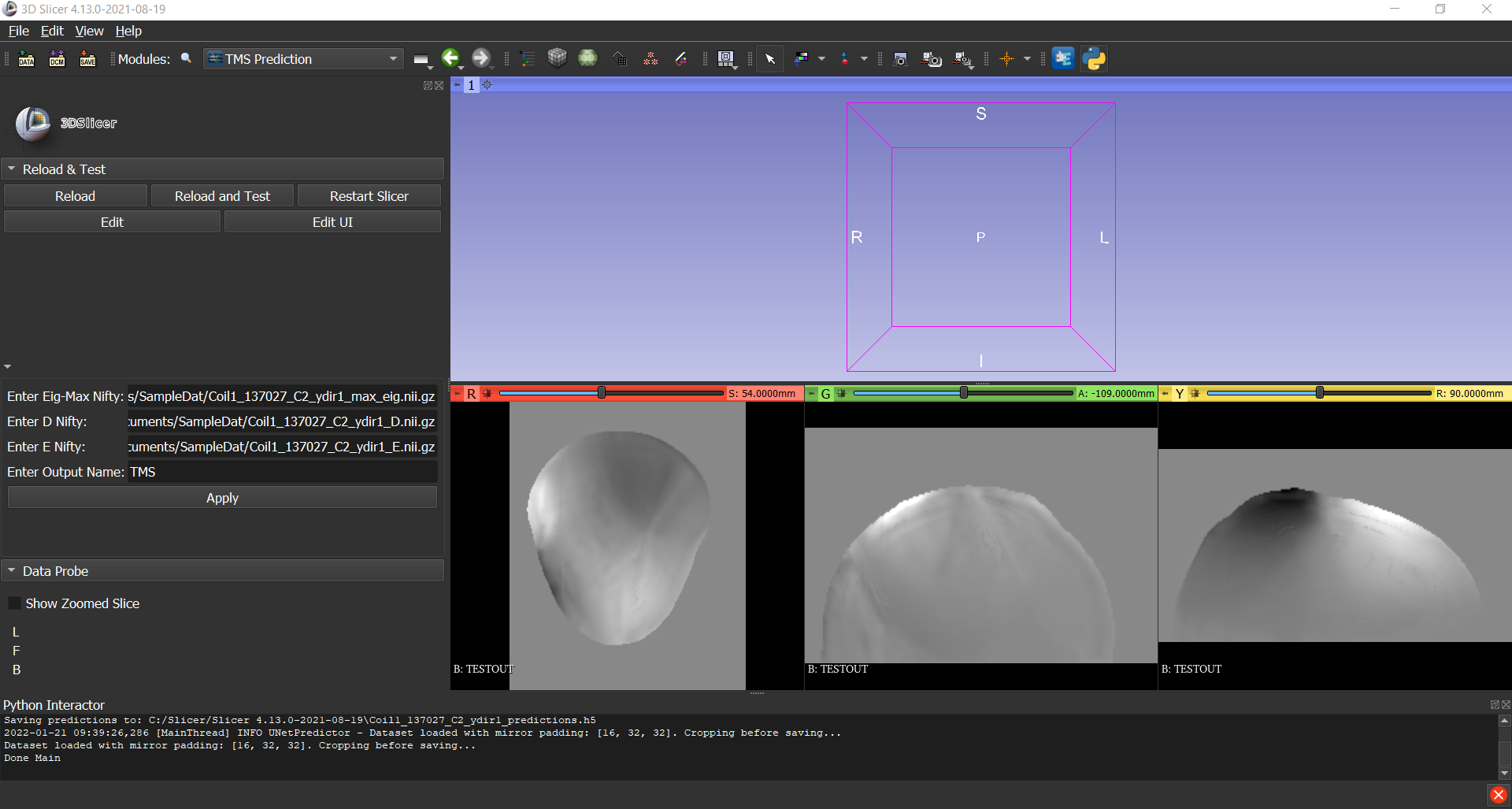Toggle pin on Green slice view
This screenshot has height=809, width=1512.
click(811, 393)
